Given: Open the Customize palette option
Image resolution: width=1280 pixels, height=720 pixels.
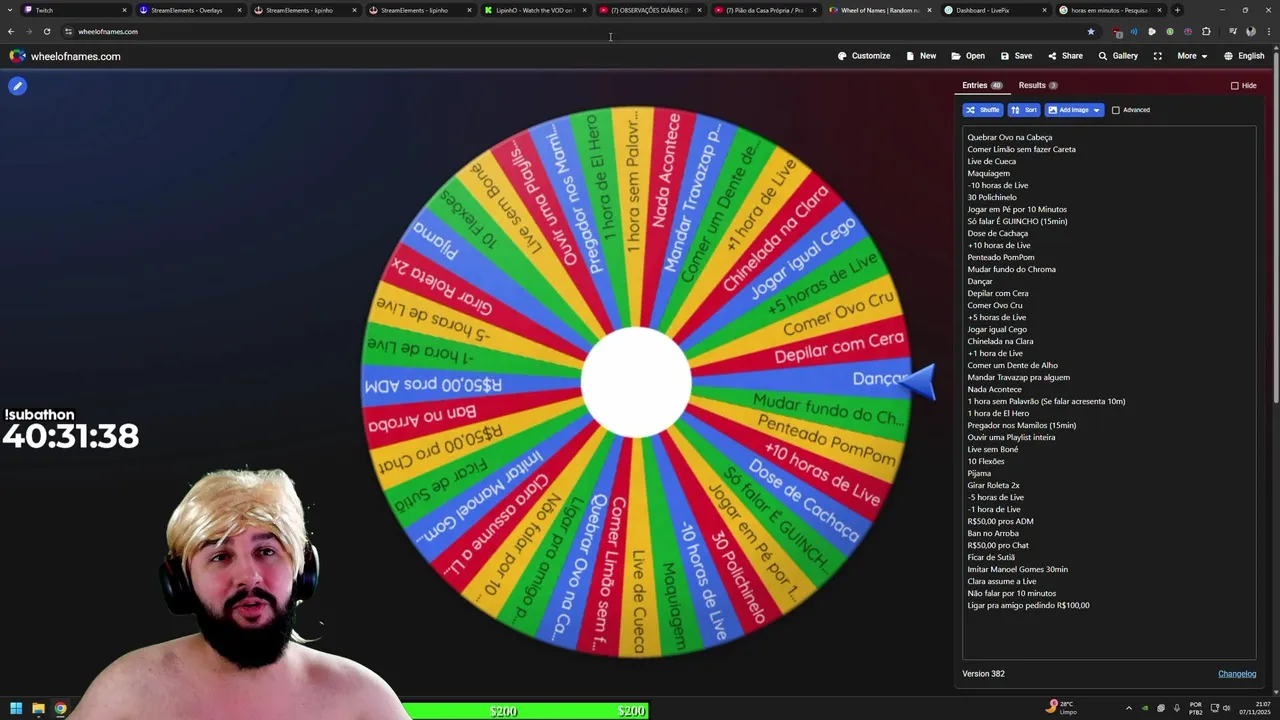Looking at the screenshot, I should pyautogui.click(x=864, y=56).
